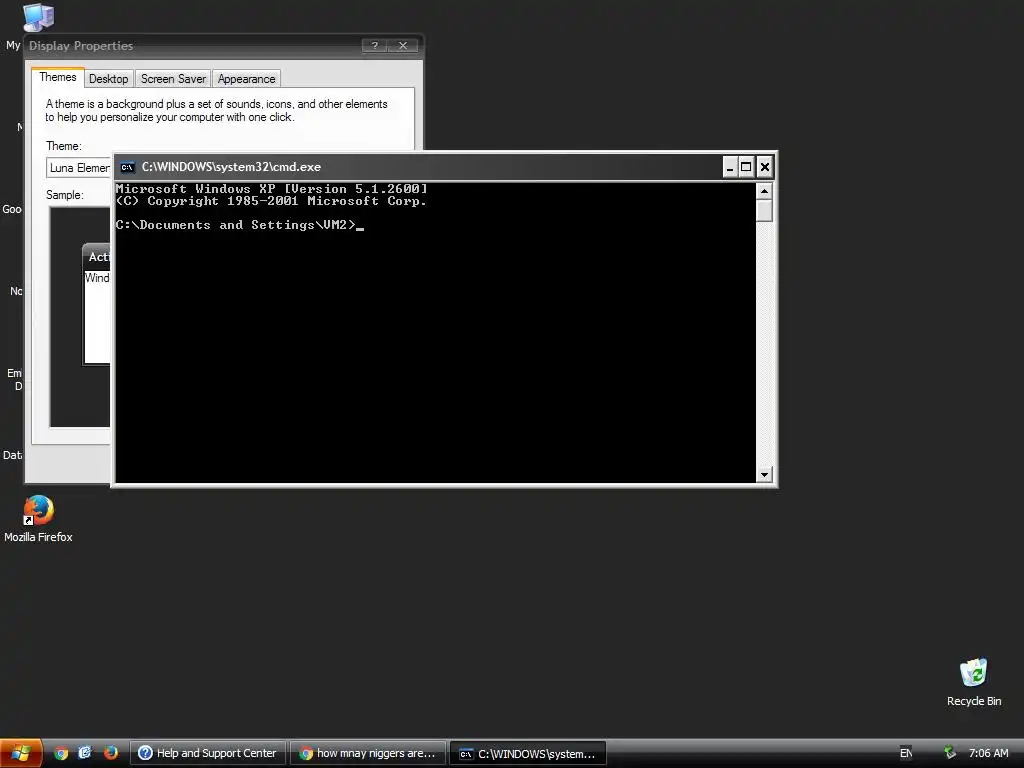Click the Display Properties help question button
The width and height of the screenshot is (1024, 768).
point(374,45)
